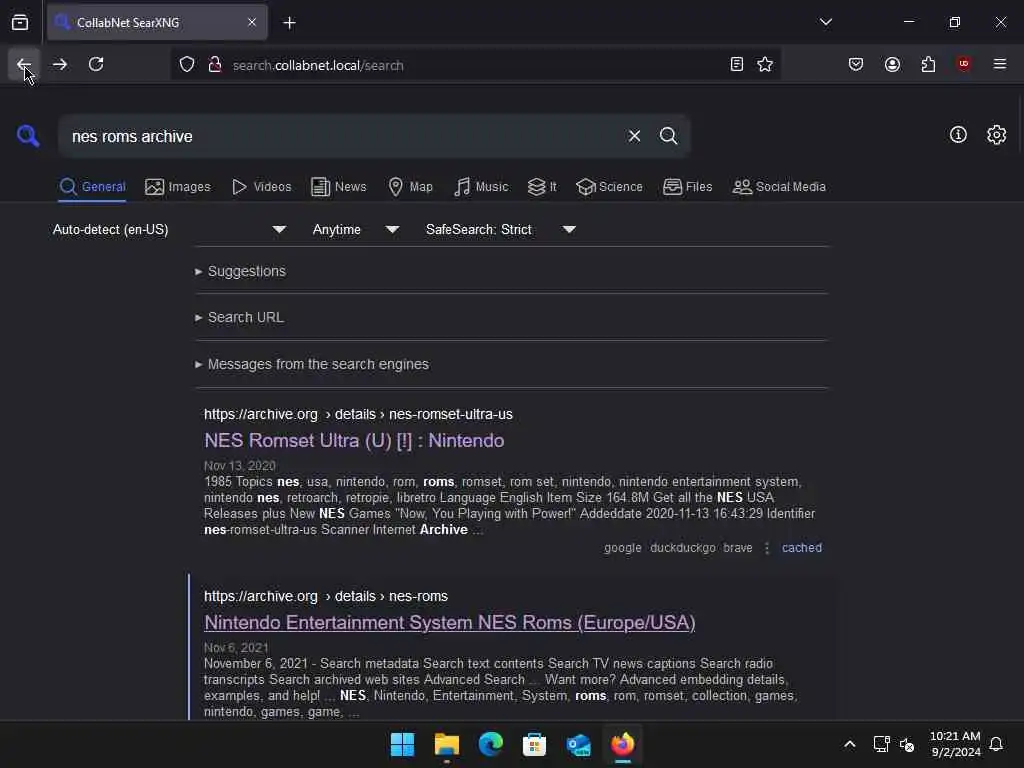Reload the current page

(x=96, y=65)
